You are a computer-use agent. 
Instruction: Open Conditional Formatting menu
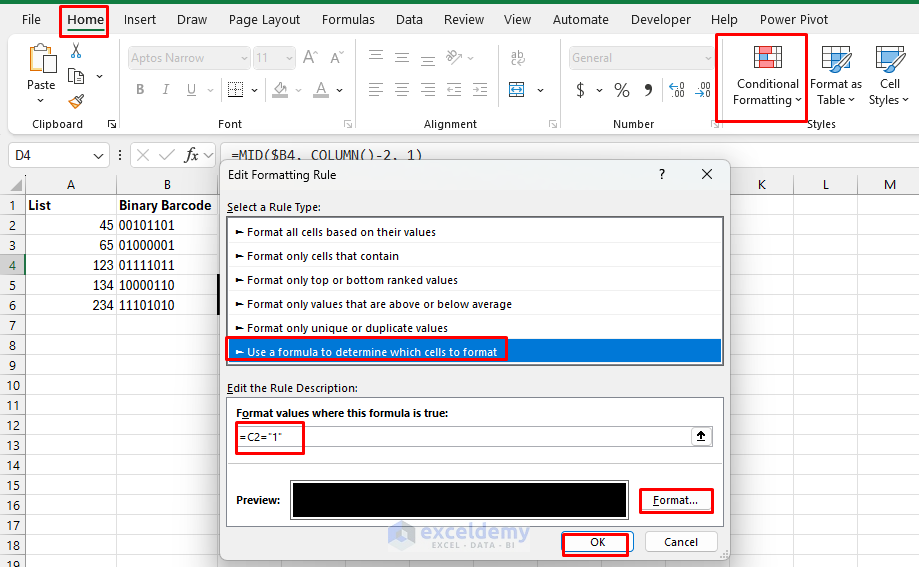coord(767,77)
